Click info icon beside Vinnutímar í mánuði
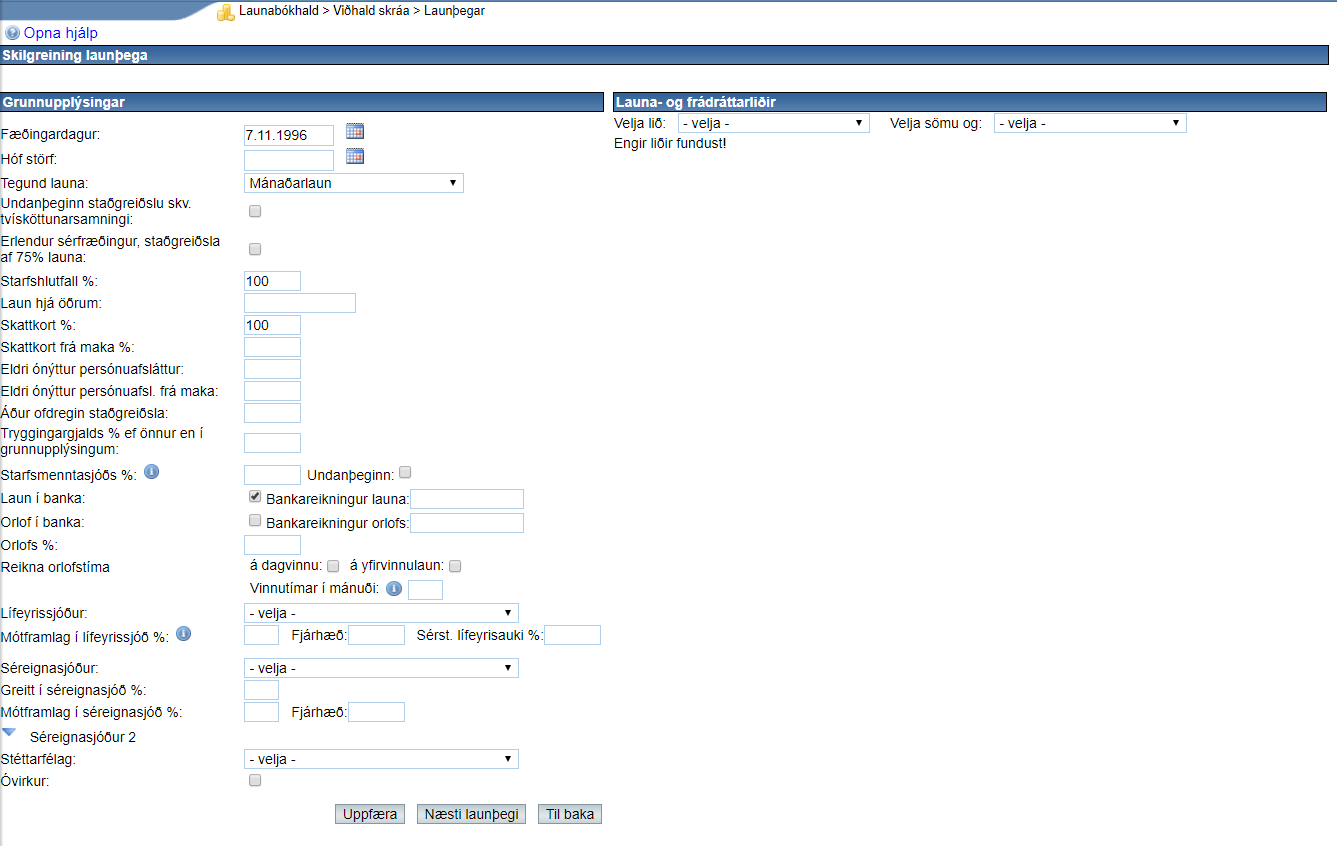The height and width of the screenshot is (846, 1337). pyautogui.click(x=394, y=589)
